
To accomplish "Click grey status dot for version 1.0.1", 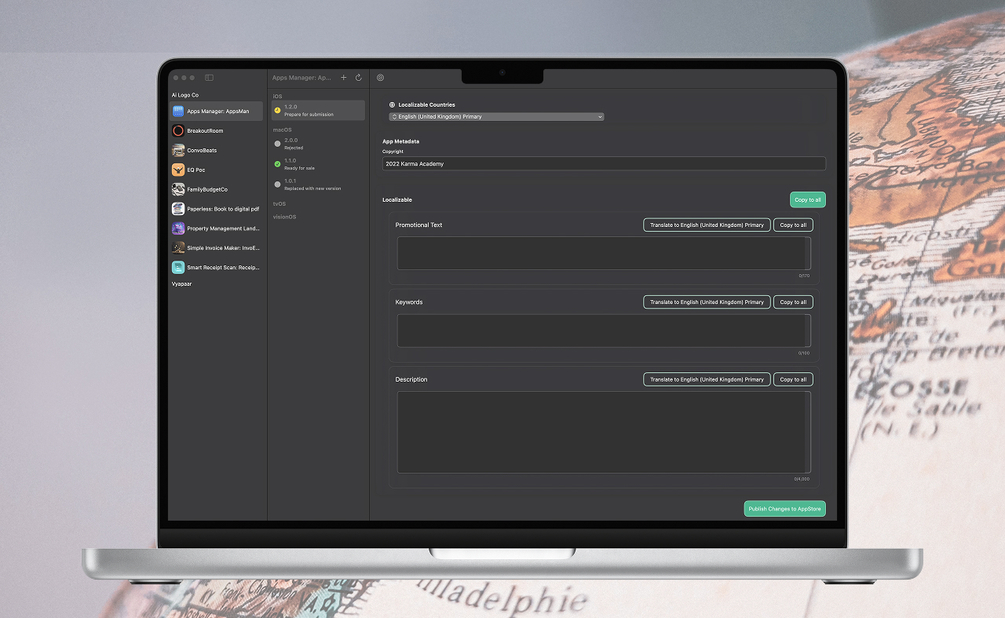I will pyautogui.click(x=278, y=185).
